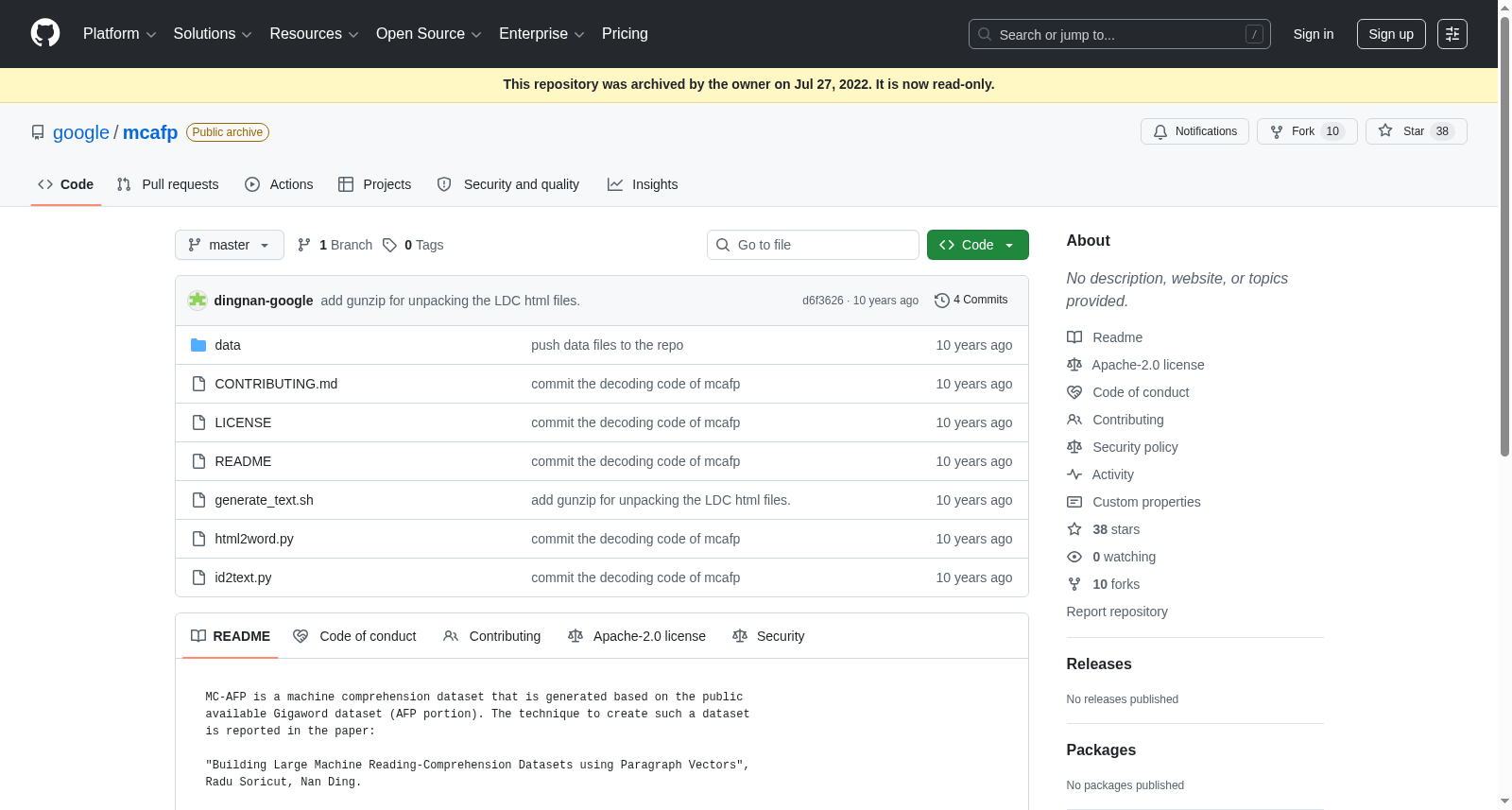This screenshot has height=810, width=1512.
Task: Click the book icon next to Readme
Action: 1074,337
